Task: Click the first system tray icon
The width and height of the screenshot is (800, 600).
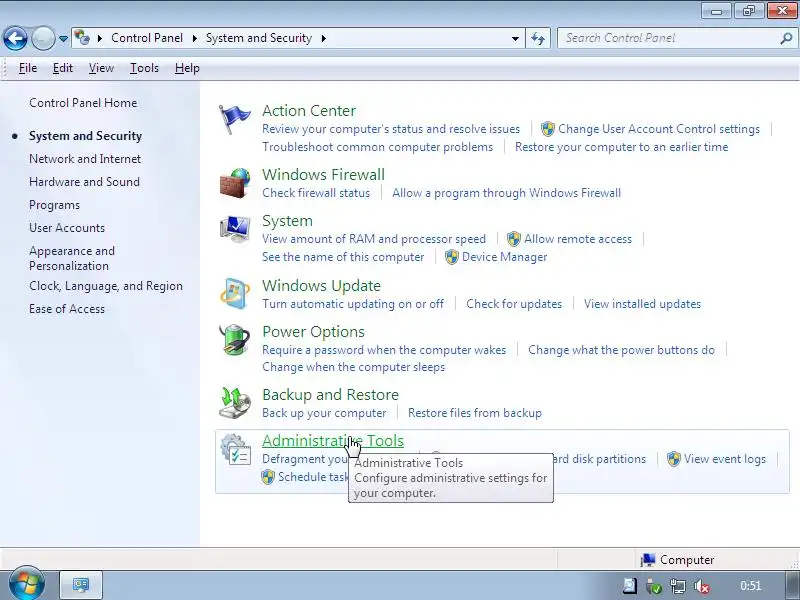Action: tap(630, 586)
